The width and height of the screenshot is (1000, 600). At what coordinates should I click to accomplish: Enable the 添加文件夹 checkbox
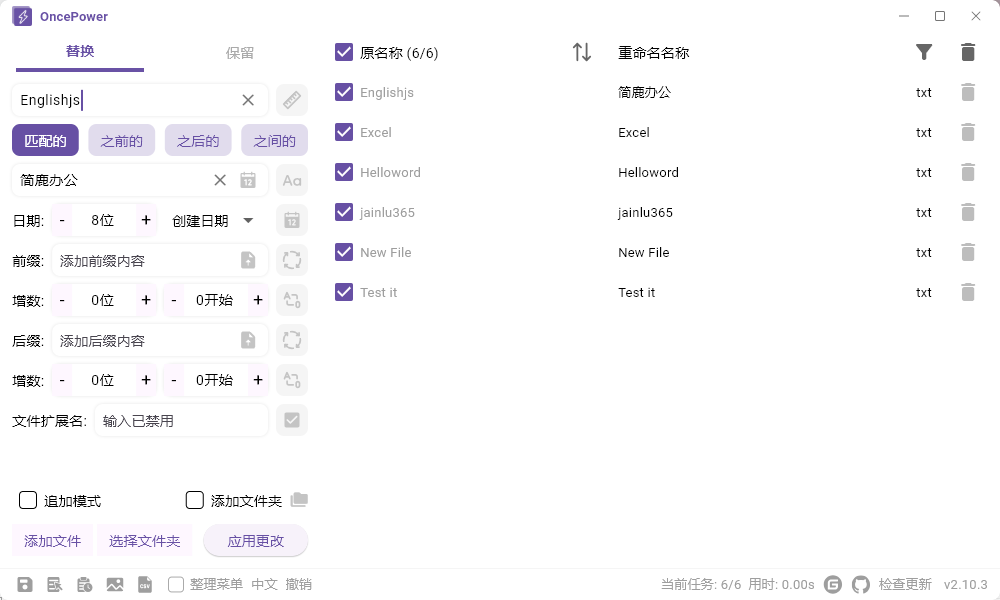(x=194, y=500)
